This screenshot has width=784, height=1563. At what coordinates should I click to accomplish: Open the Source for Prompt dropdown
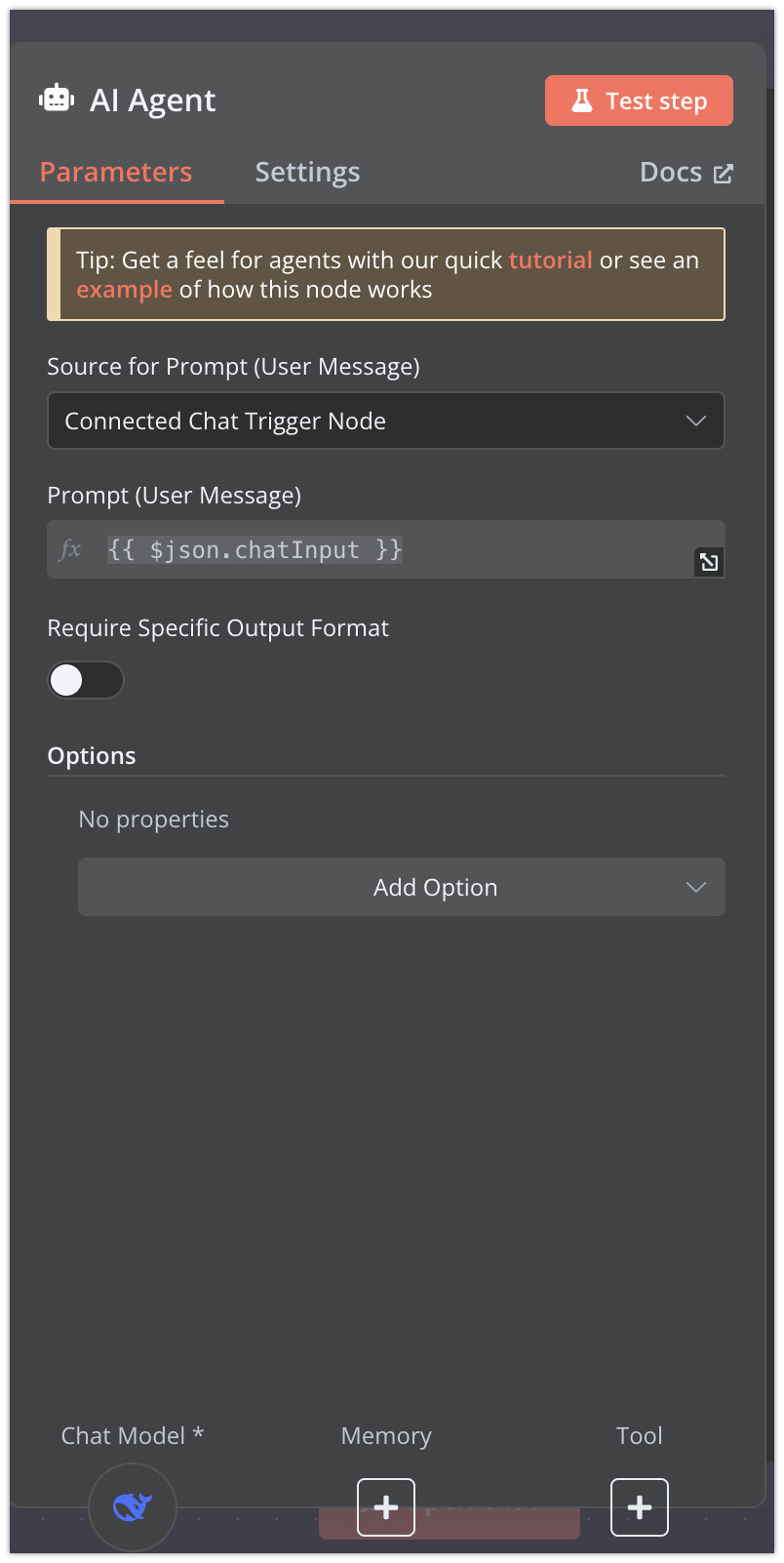386,421
